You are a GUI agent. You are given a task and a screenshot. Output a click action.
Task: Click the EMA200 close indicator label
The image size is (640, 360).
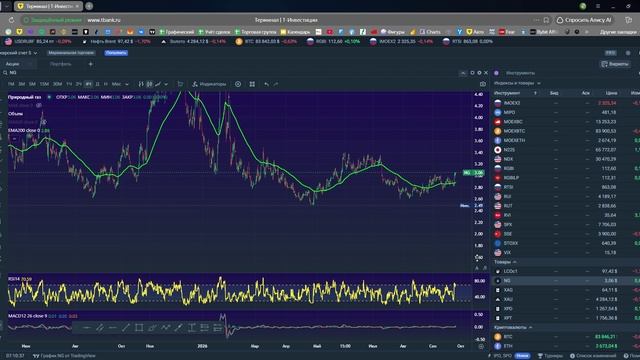point(24,131)
